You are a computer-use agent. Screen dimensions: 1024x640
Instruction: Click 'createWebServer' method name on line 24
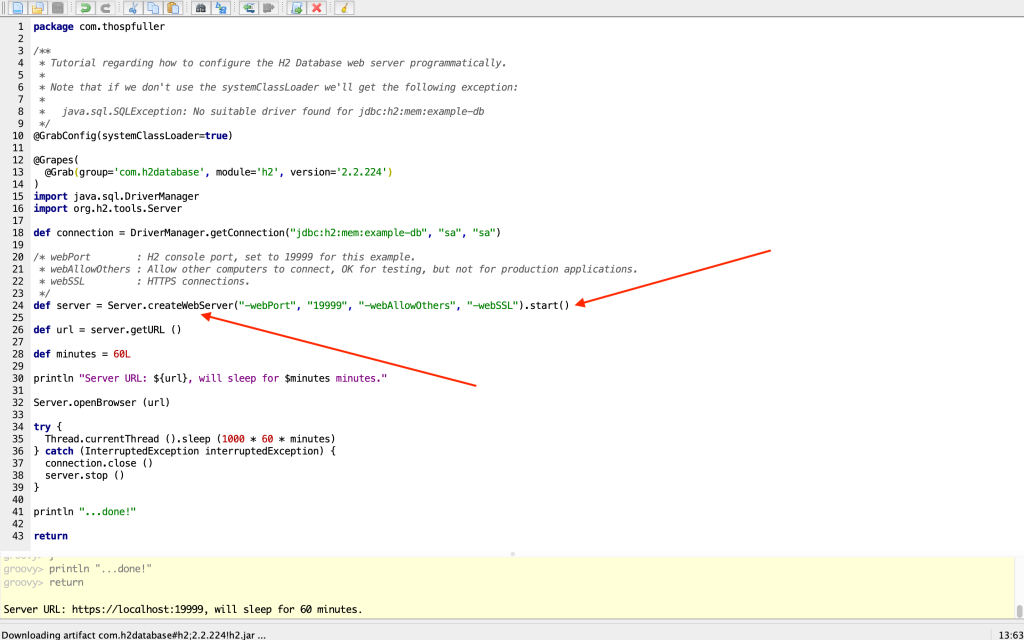click(x=190, y=305)
